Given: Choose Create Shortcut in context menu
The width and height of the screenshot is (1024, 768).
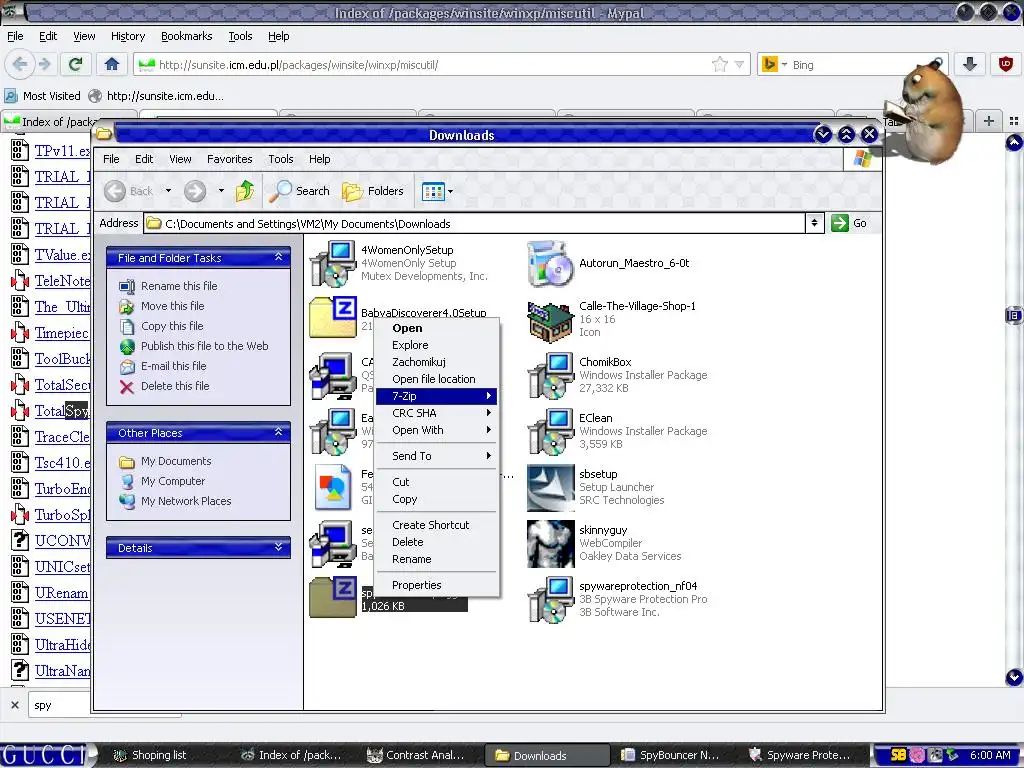Looking at the screenshot, I should pyautogui.click(x=436, y=525).
